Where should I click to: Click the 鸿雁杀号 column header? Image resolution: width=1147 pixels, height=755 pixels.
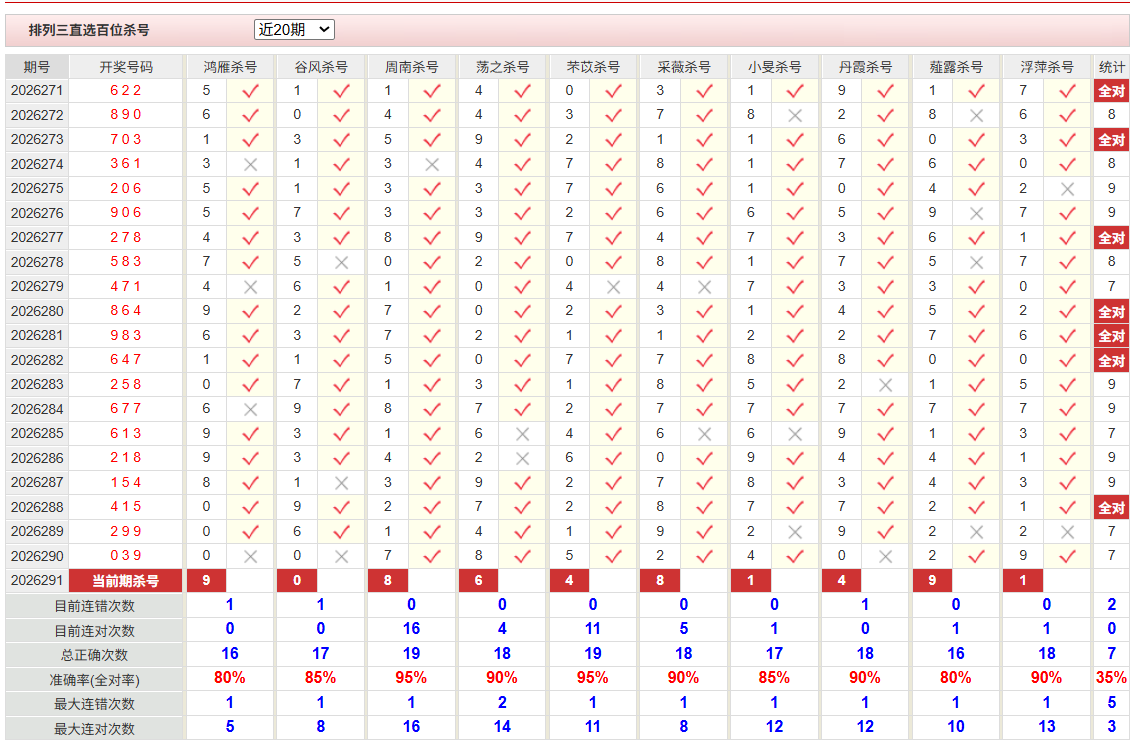tap(230, 67)
